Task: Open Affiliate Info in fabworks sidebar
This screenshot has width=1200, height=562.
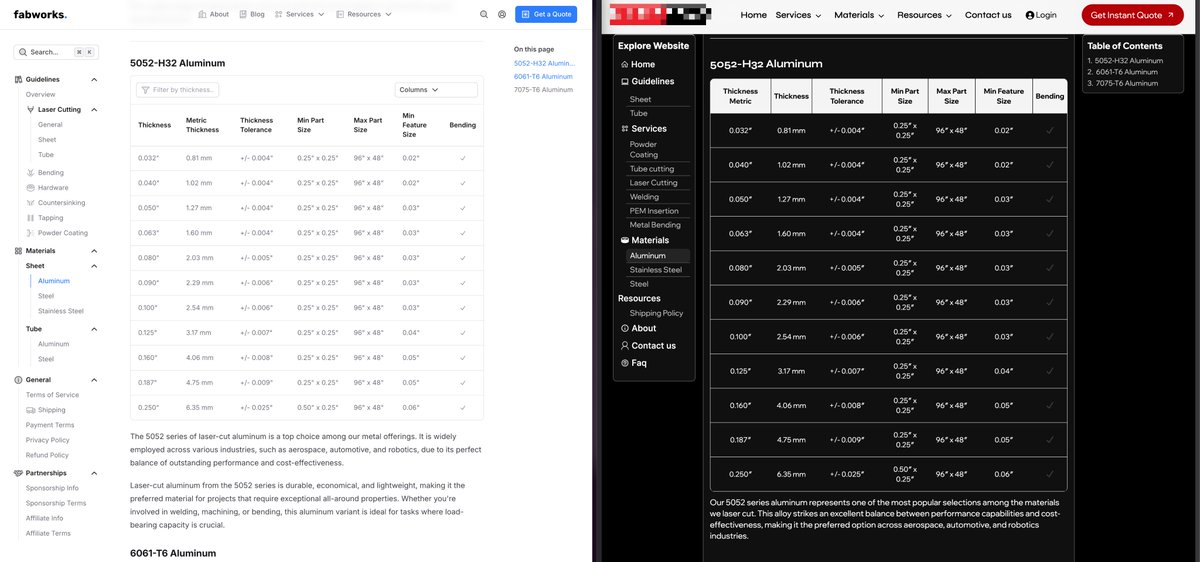Action: 44,518
